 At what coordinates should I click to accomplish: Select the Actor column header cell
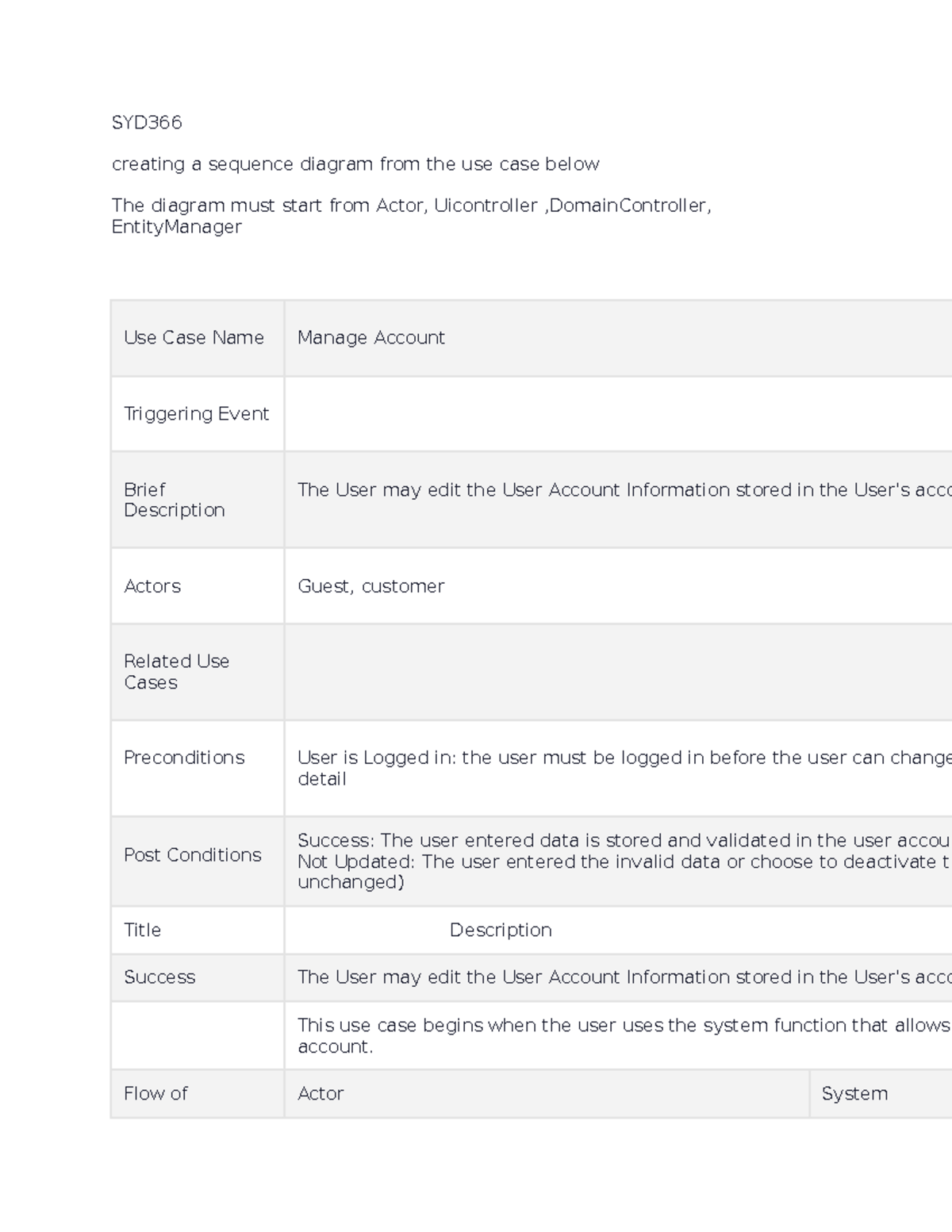coord(321,1094)
